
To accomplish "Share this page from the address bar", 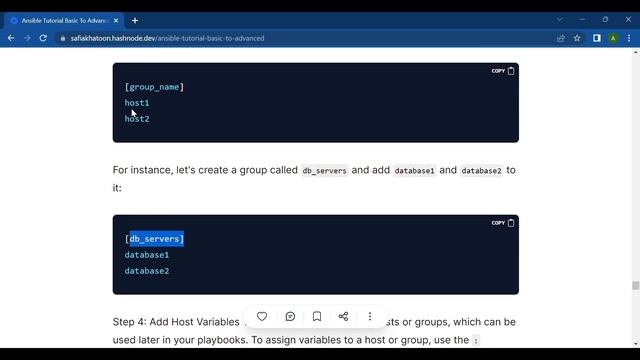I will [x=561, y=38].
